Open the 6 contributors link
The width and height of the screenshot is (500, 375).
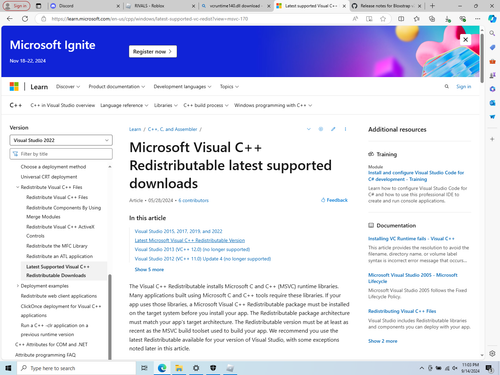[x=193, y=200]
